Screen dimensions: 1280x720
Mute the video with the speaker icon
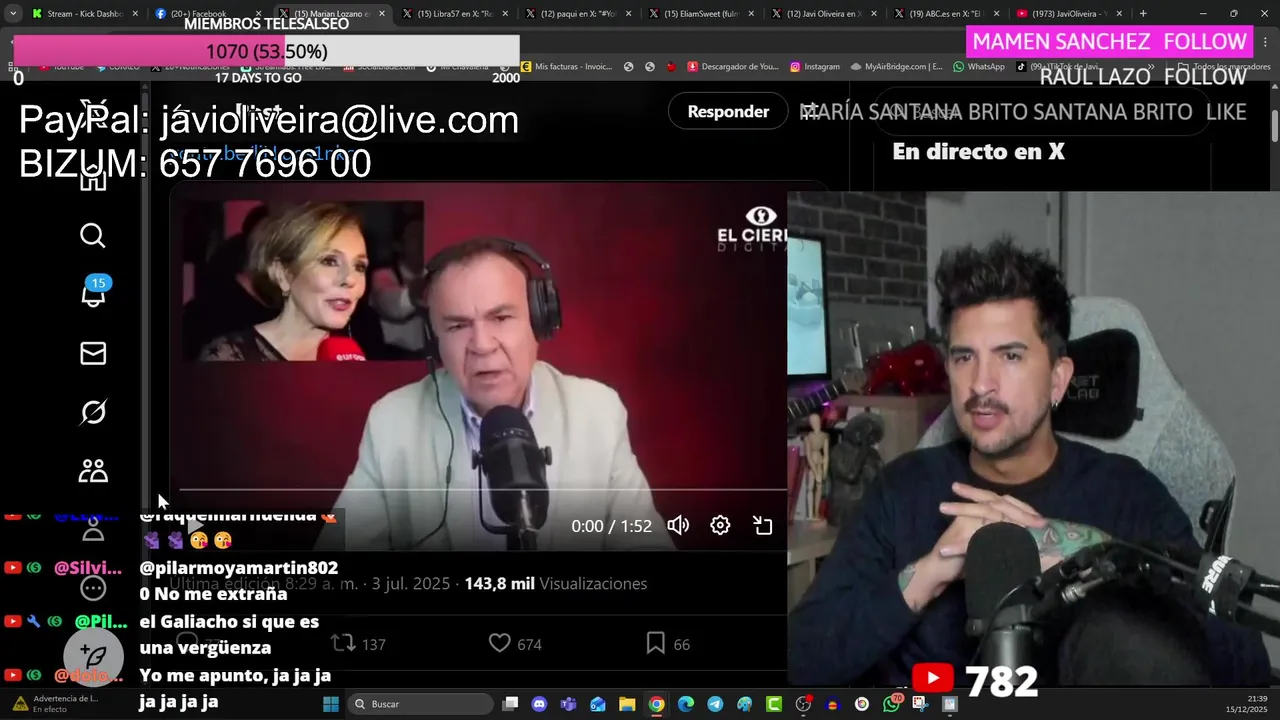pos(678,525)
